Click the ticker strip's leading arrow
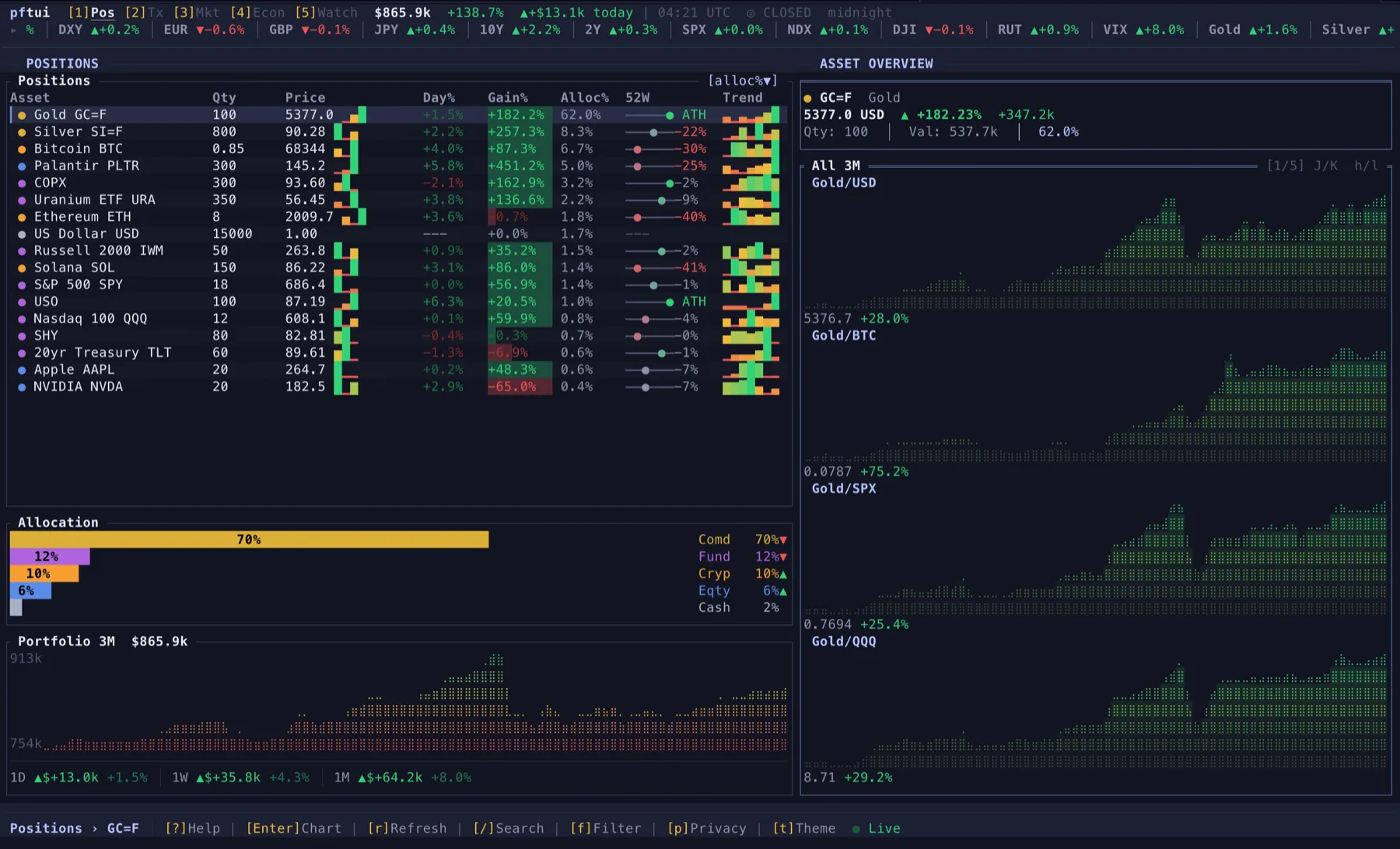Viewport: 1400px width, 849px height. 13,30
